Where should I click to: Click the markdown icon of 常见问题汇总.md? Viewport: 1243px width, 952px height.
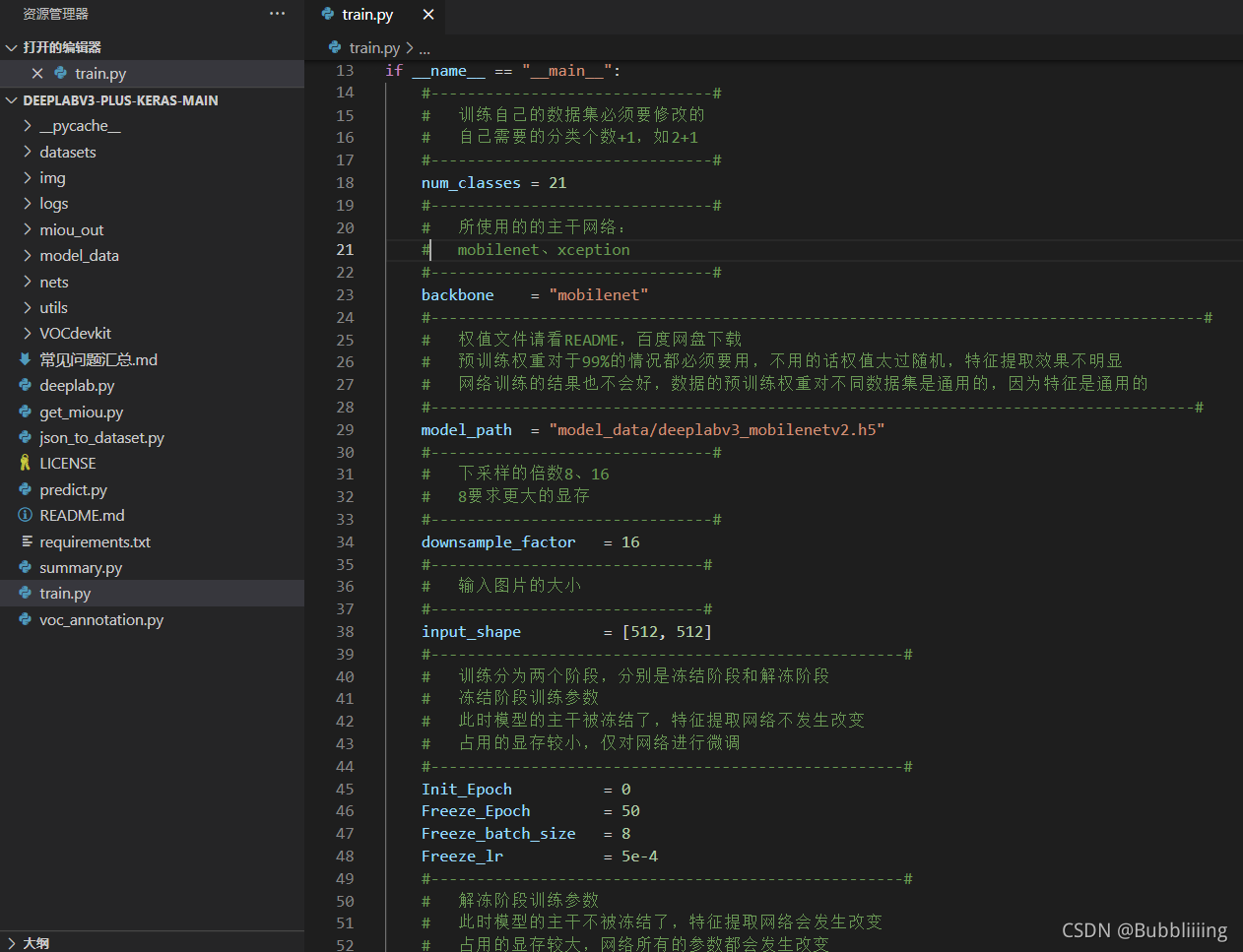(26, 360)
